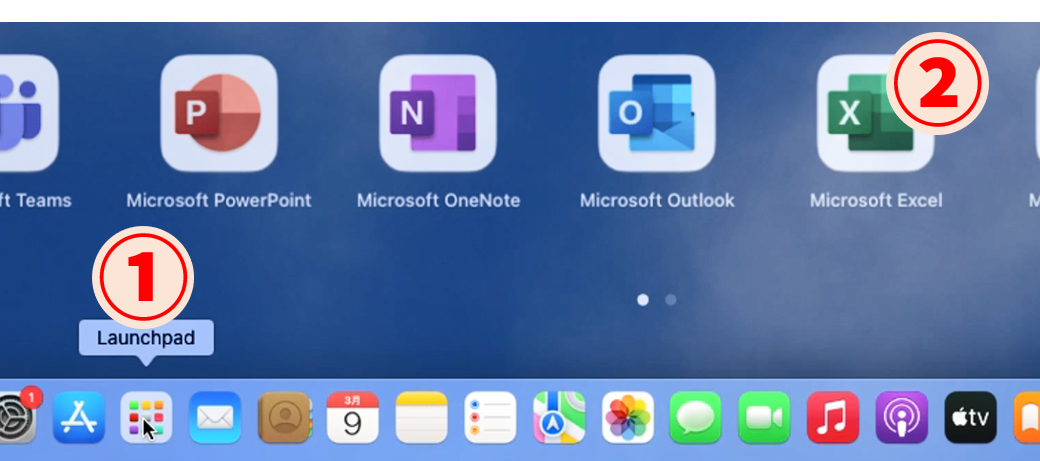Open Calendar showing 9 in the Dock

(353, 417)
